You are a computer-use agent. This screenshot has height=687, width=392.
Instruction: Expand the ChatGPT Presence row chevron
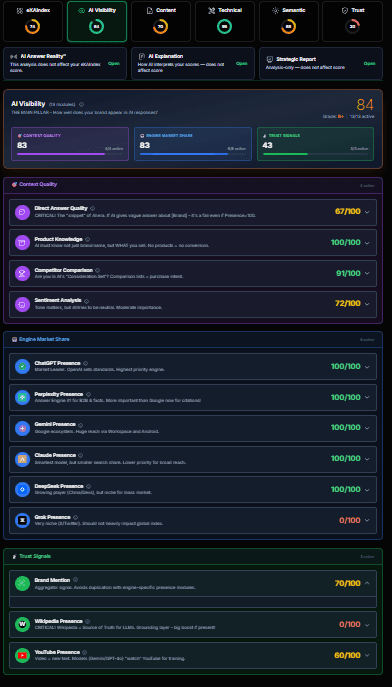367,367
